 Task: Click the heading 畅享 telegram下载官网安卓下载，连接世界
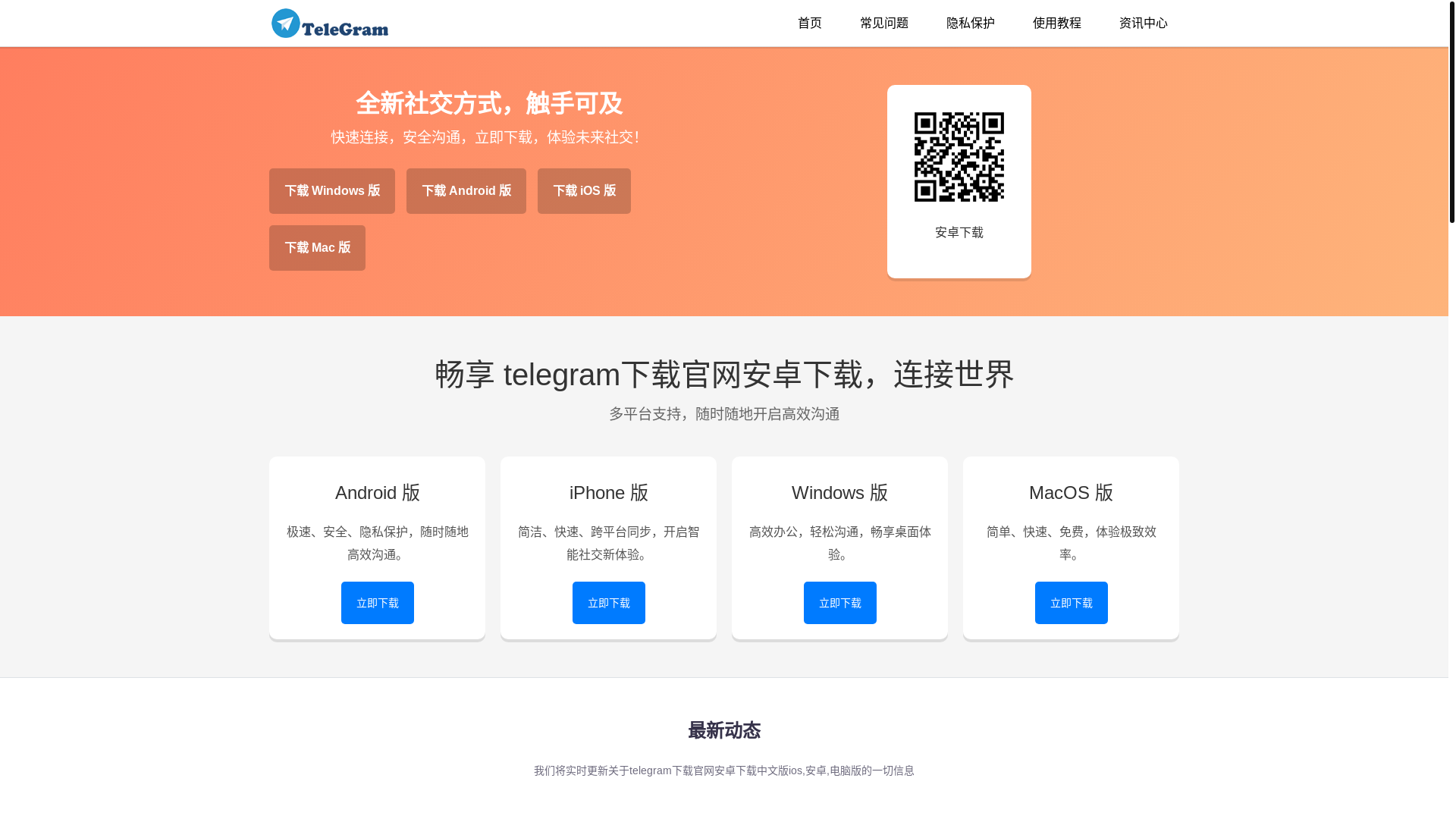coord(724,375)
